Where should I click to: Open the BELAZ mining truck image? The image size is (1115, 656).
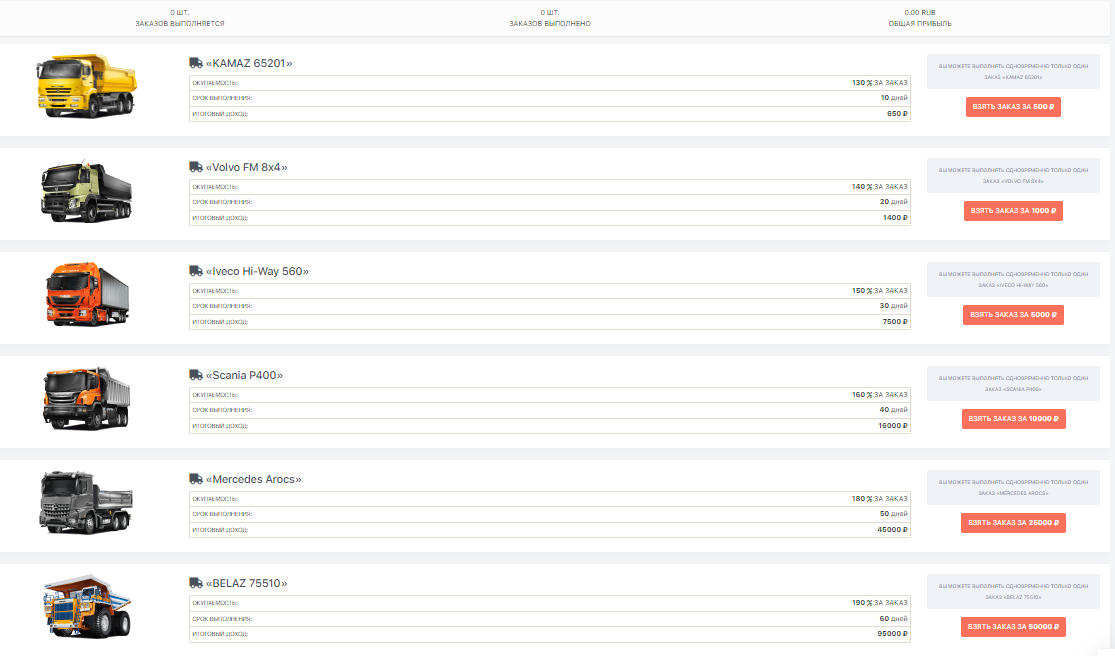[x=87, y=606]
